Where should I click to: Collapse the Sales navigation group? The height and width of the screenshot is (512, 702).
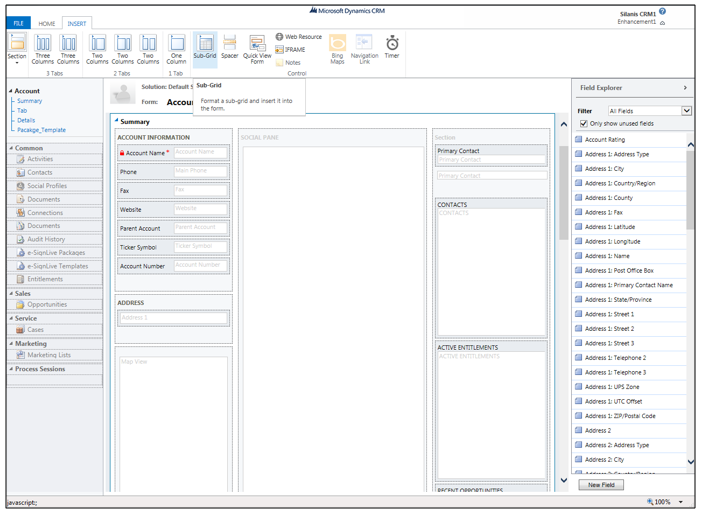[x=11, y=294]
